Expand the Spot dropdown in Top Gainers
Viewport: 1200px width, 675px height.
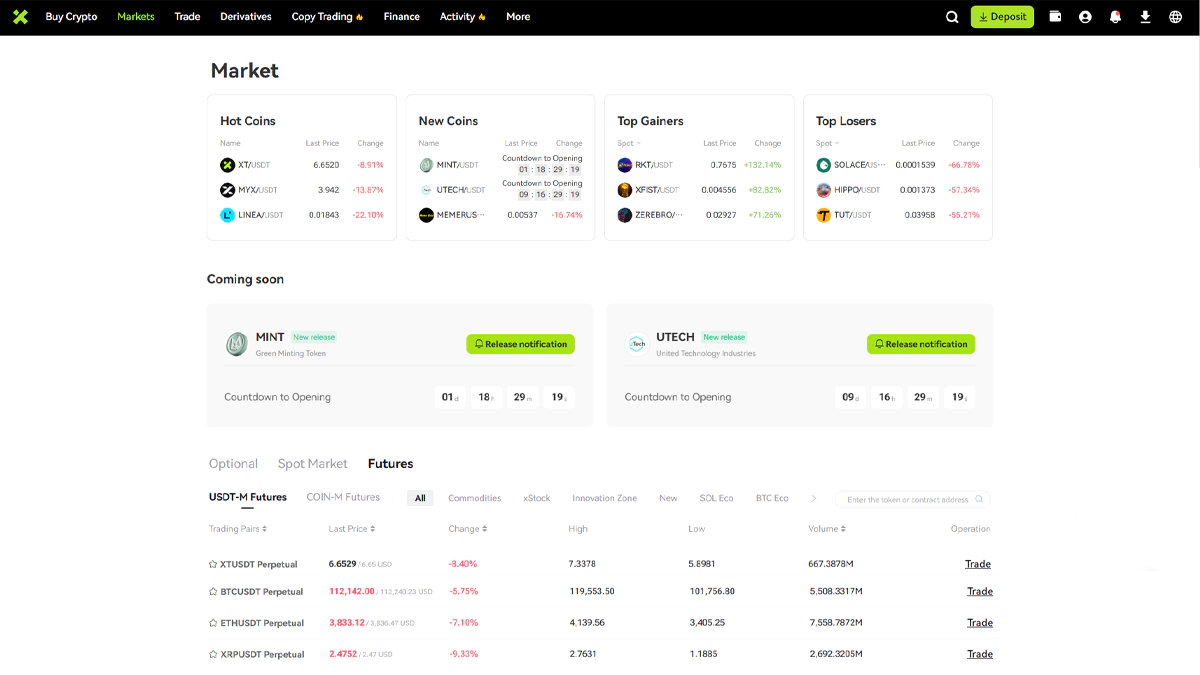627,143
